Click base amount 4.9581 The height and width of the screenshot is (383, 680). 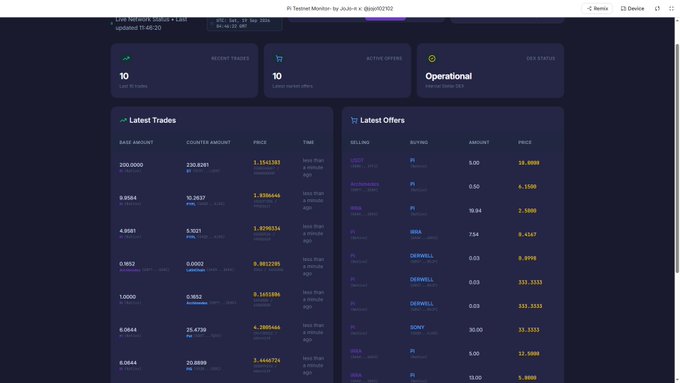(128, 231)
